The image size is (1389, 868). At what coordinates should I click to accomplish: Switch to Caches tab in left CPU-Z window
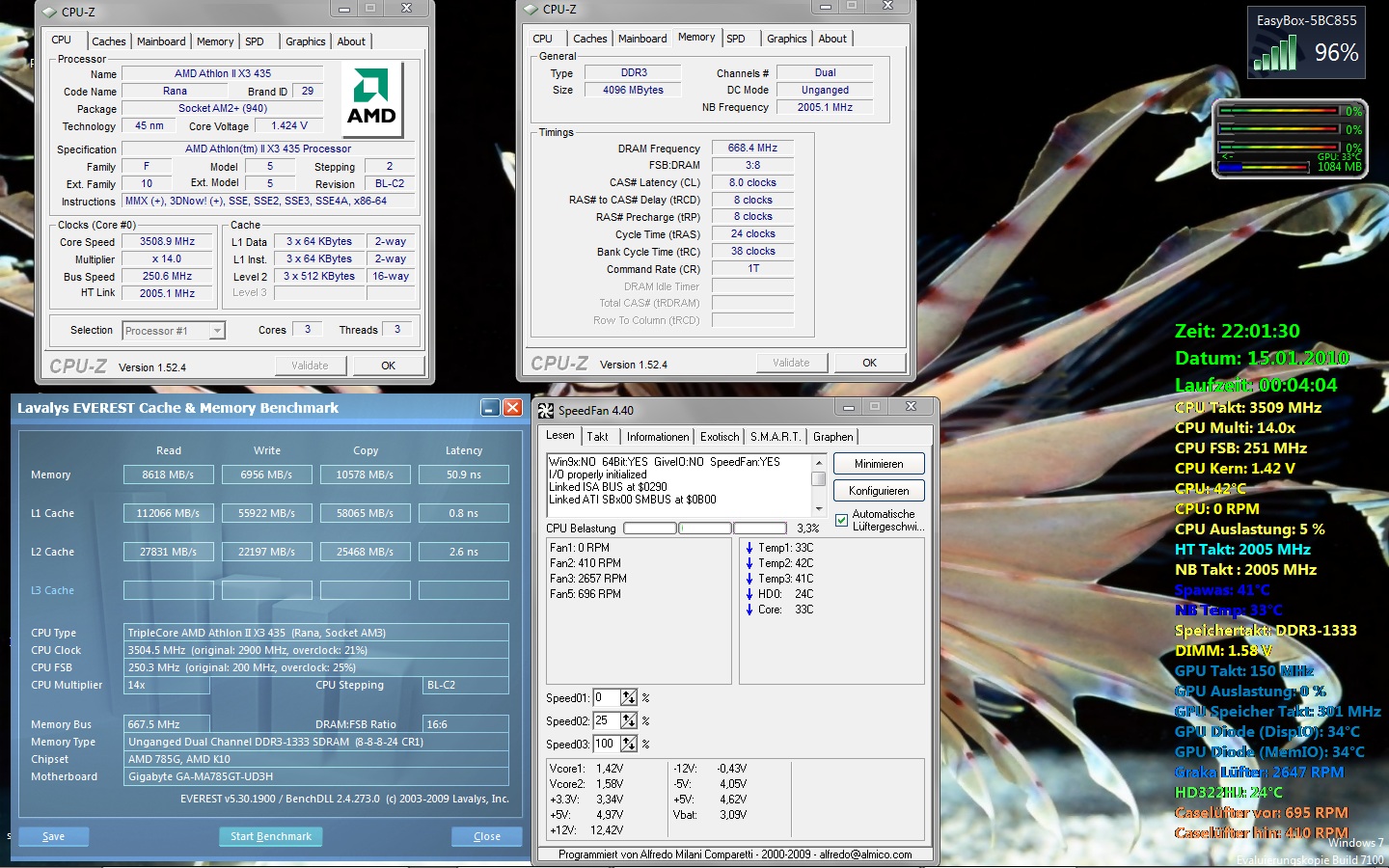pos(109,41)
